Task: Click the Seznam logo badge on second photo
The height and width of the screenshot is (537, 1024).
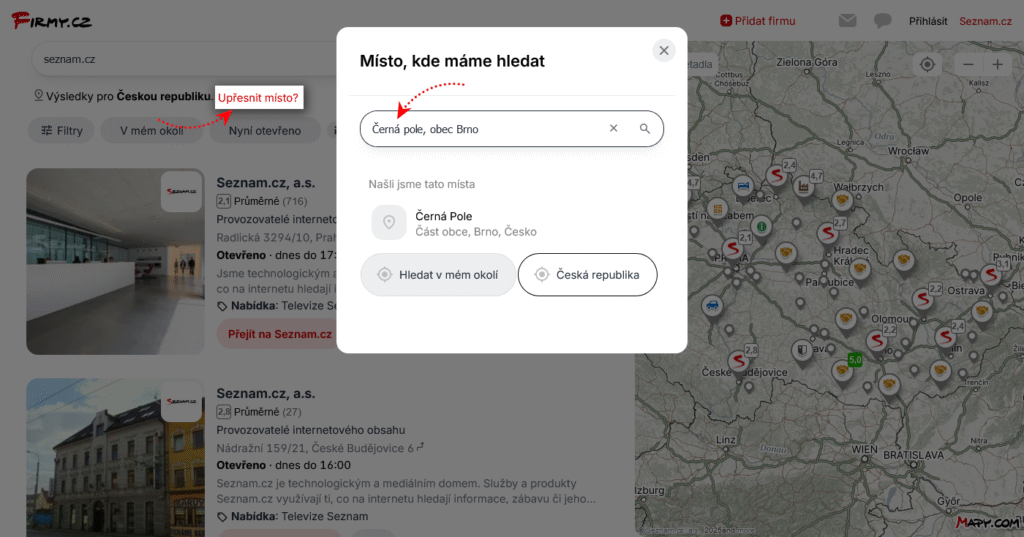Action: [x=182, y=401]
